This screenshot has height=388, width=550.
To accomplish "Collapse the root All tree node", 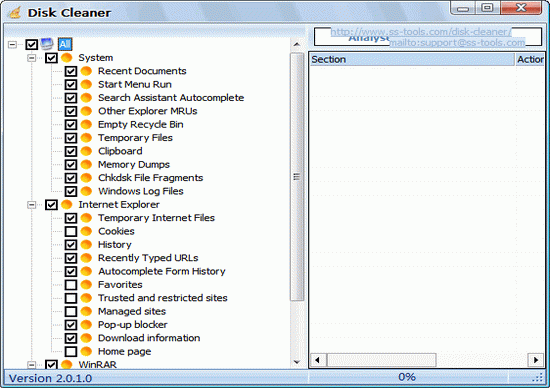I will (12, 44).
